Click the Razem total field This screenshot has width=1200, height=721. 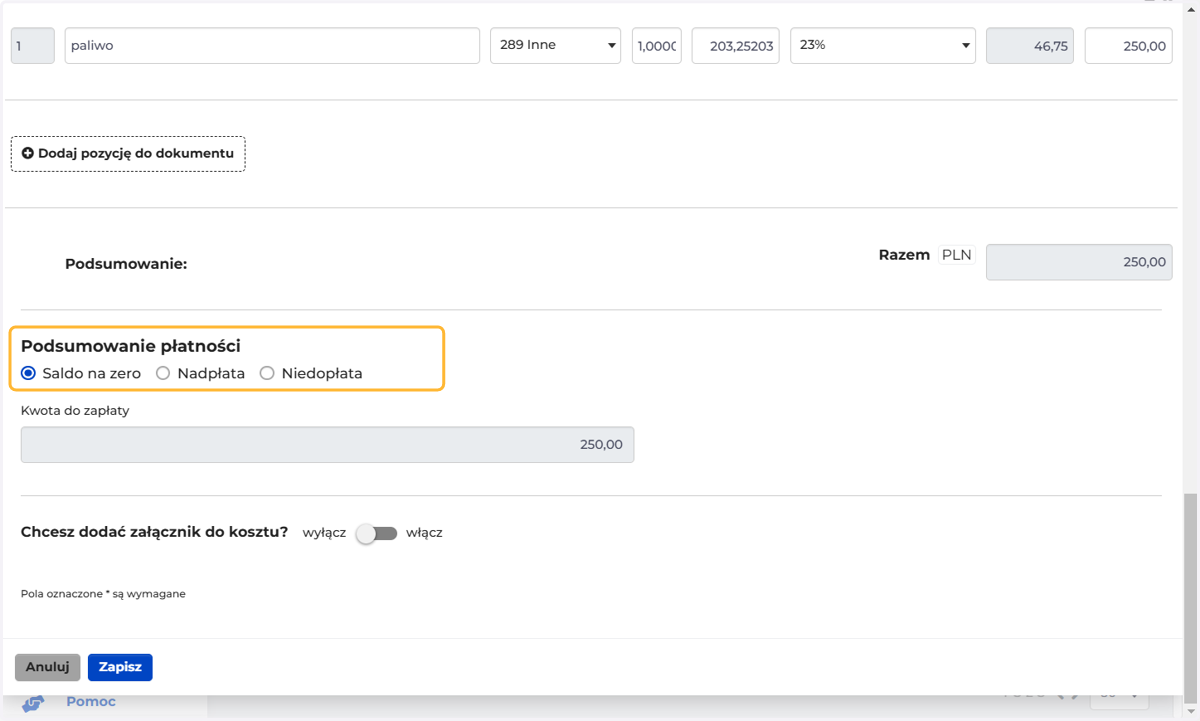(x=1079, y=262)
